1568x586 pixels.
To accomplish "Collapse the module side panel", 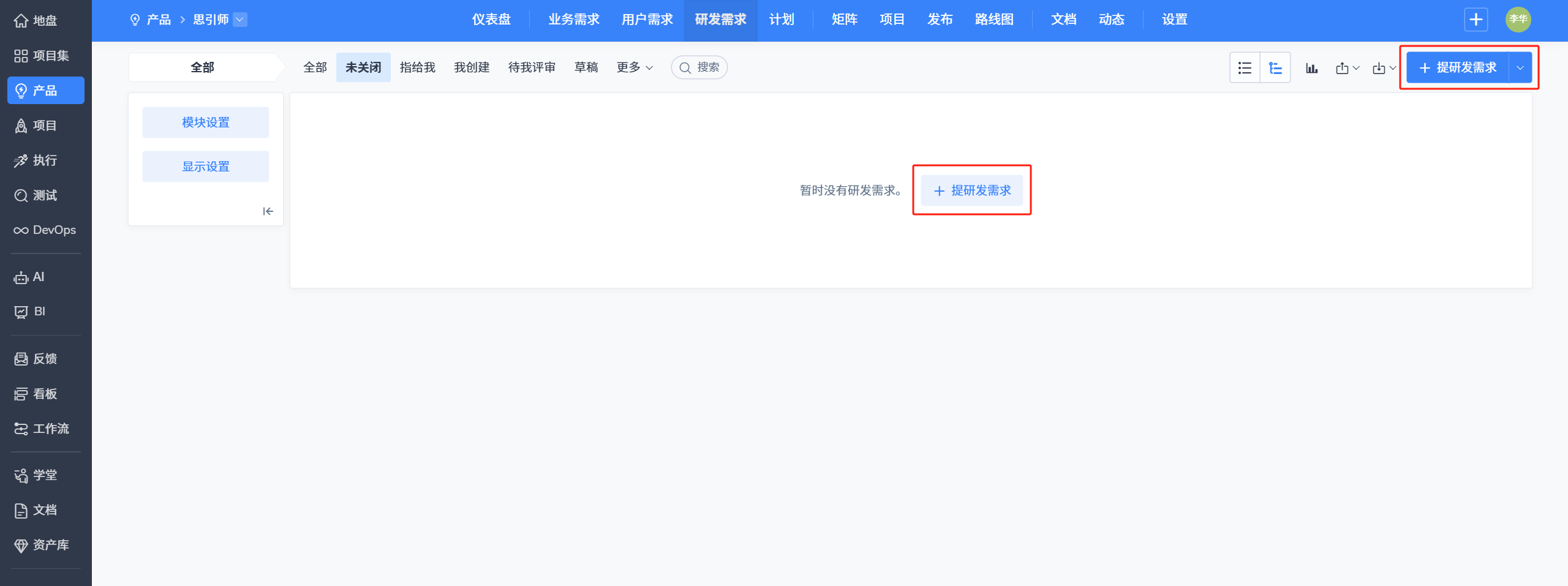I will (268, 211).
